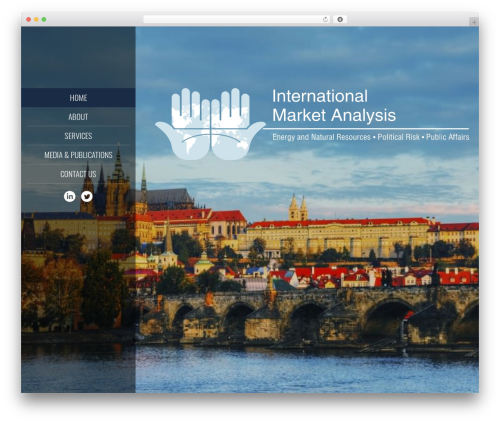This screenshot has height=423, width=500.
Task: Click the International Market Analysis title
Action: point(334,106)
